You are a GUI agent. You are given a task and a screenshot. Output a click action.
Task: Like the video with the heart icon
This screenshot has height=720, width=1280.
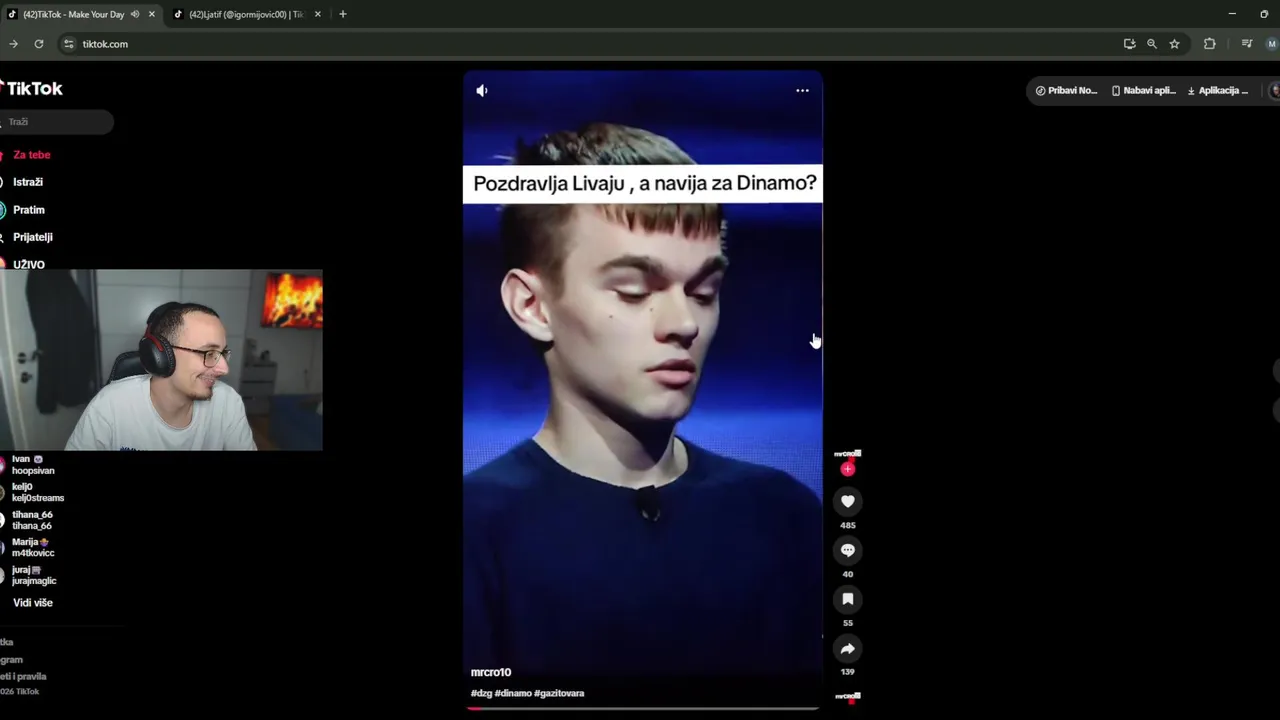(848, 501)
